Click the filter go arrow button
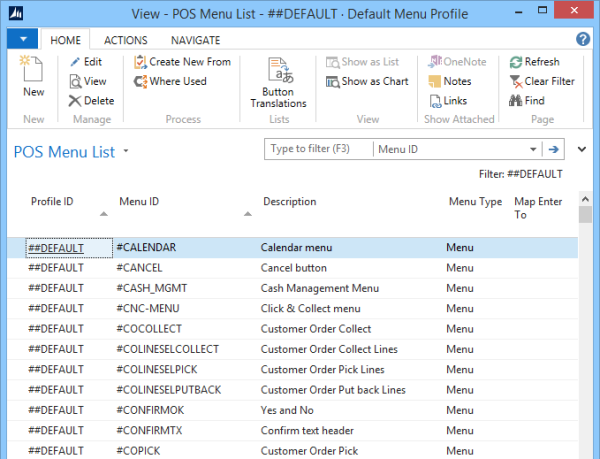 [x=553, y=149]
